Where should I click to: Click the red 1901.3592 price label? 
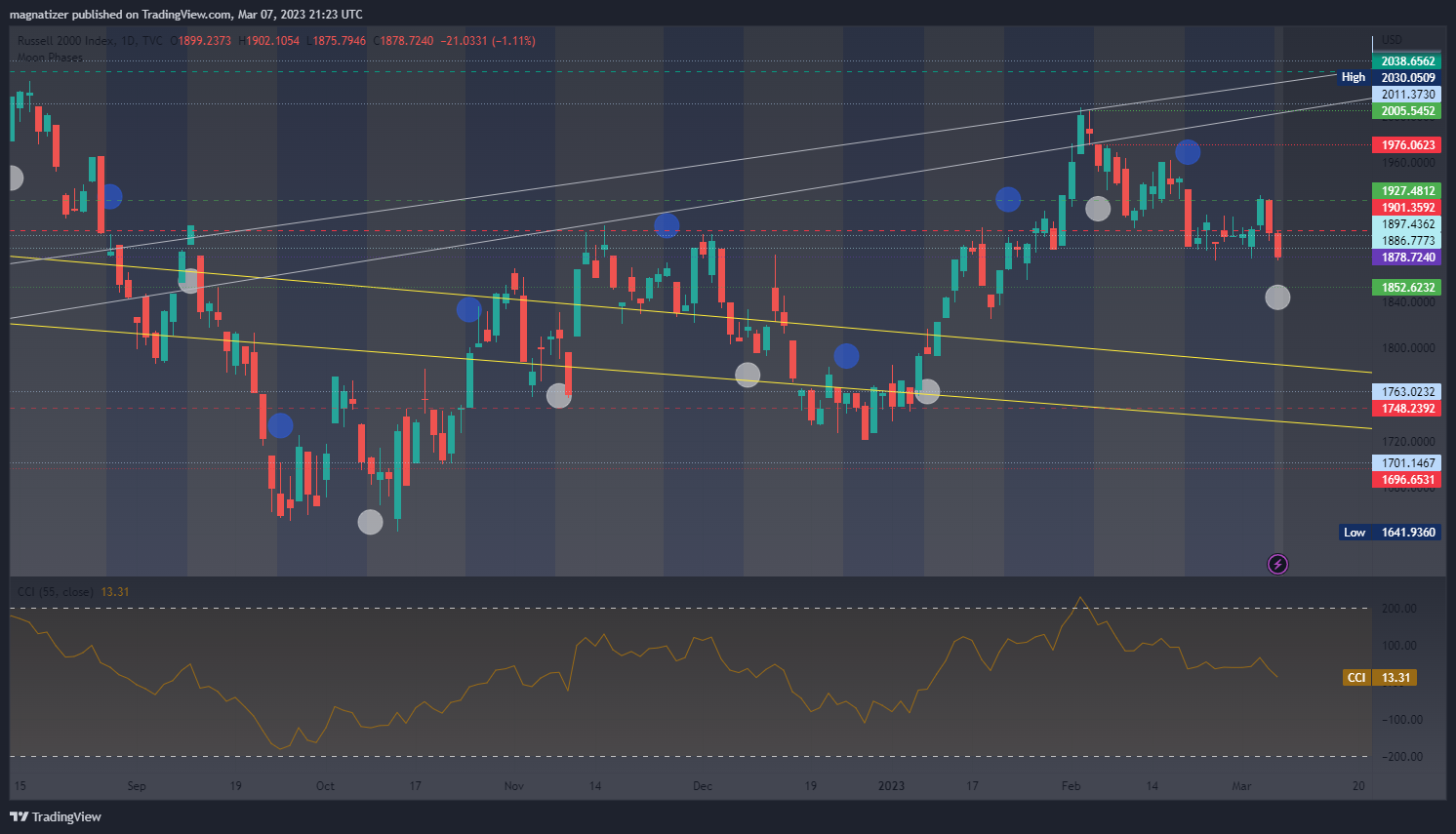tap(1406, 208)
